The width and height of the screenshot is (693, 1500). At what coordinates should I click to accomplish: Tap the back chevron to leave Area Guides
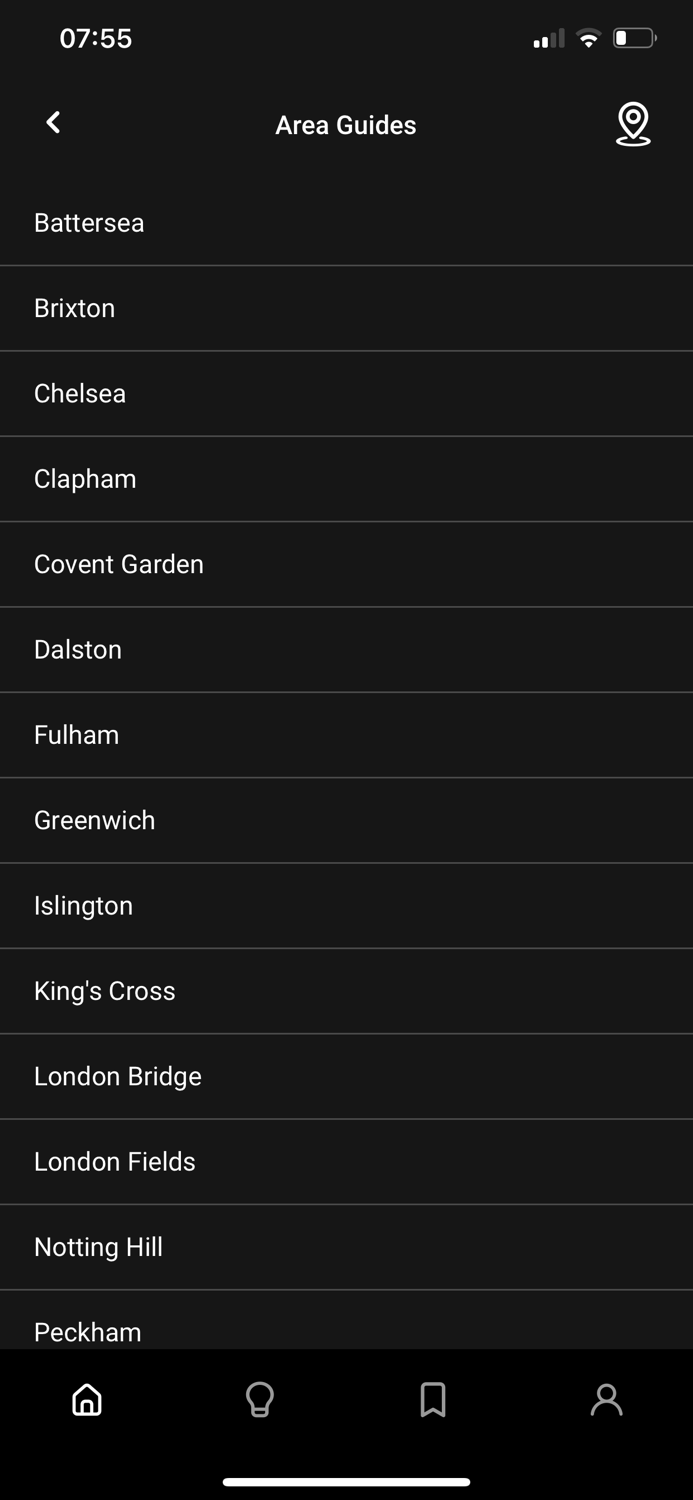pyautogui.click(x=52, y=123)
